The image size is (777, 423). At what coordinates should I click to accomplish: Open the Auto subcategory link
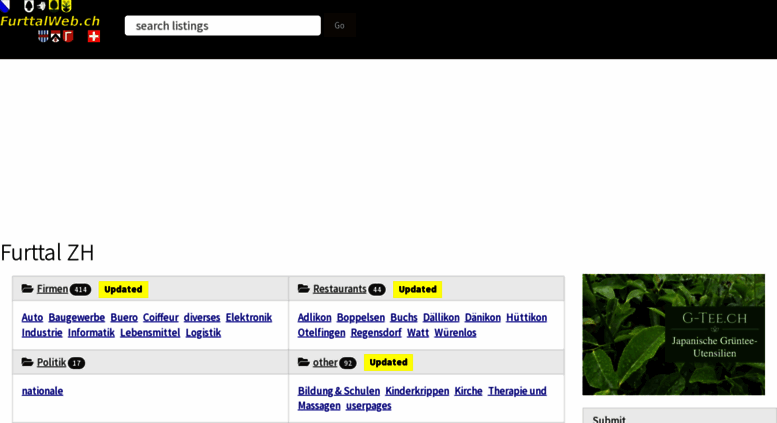32,317
